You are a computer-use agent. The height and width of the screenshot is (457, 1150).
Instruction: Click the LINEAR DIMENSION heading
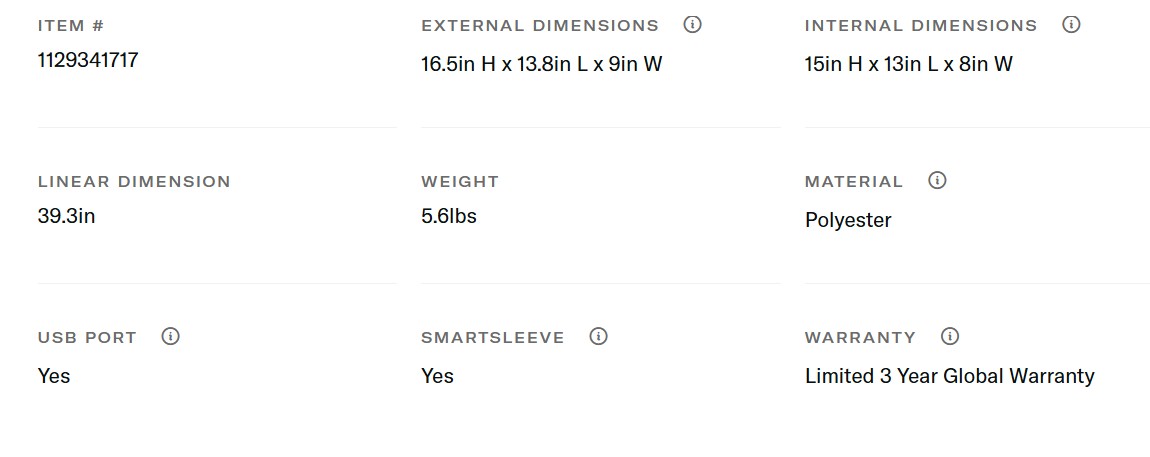click(x=134, y=182)
